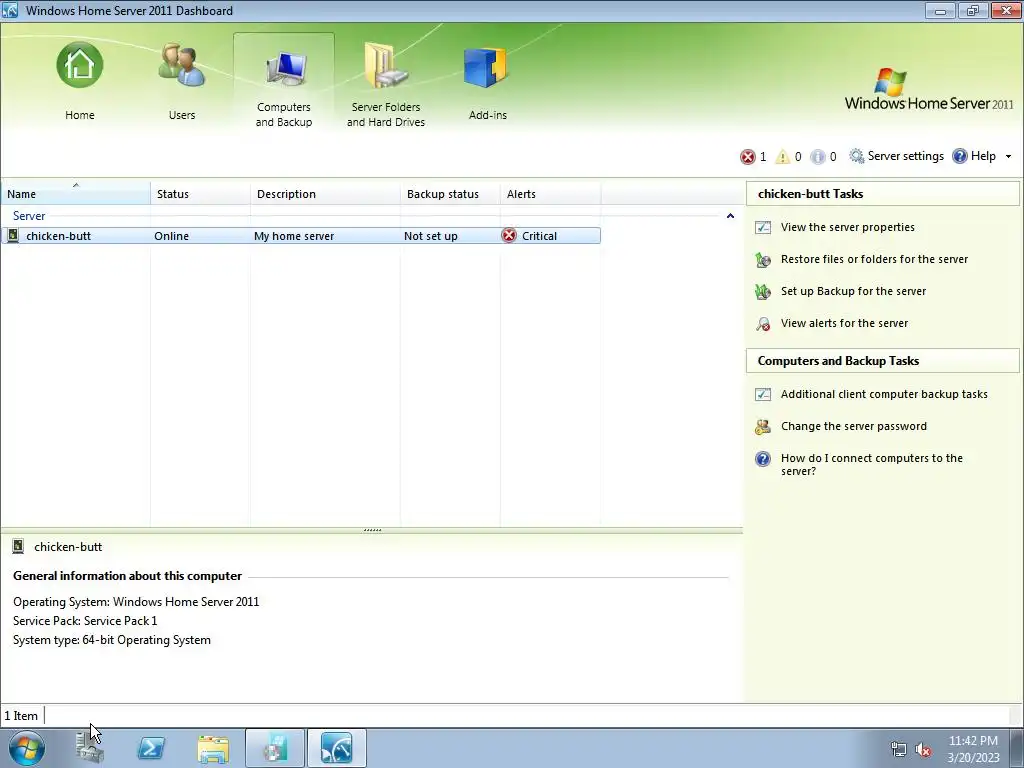Click the Help text label

[983, 156]
